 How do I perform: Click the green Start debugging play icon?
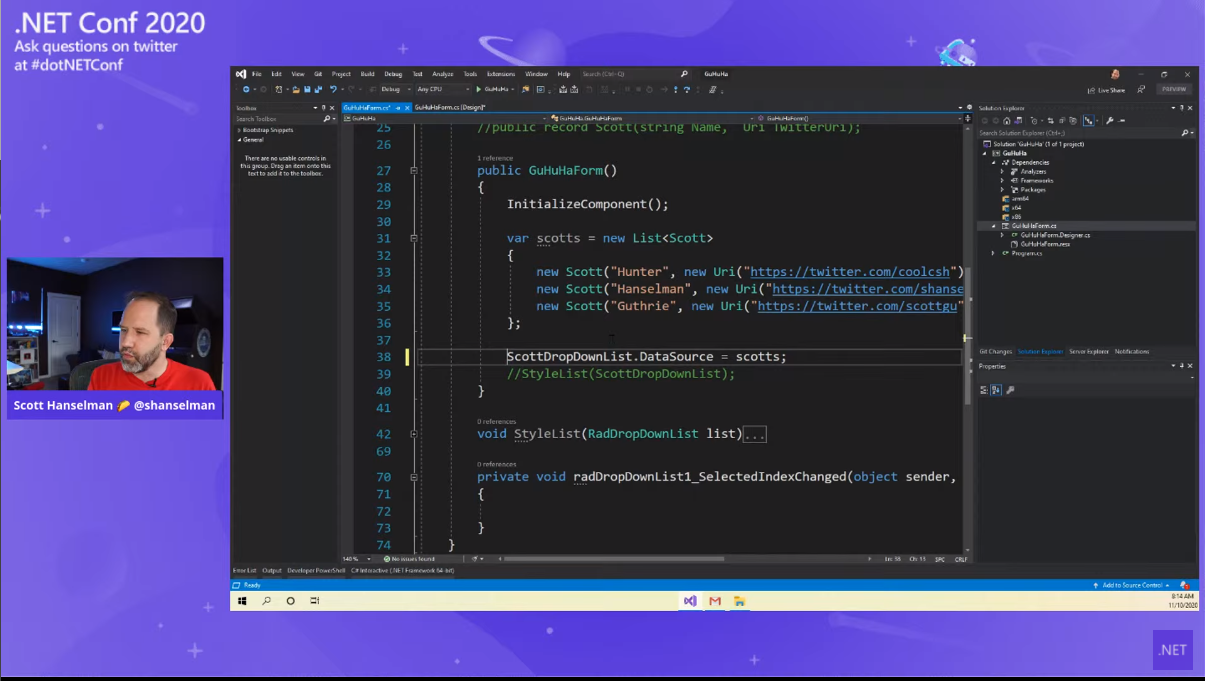tap(476, 90)
